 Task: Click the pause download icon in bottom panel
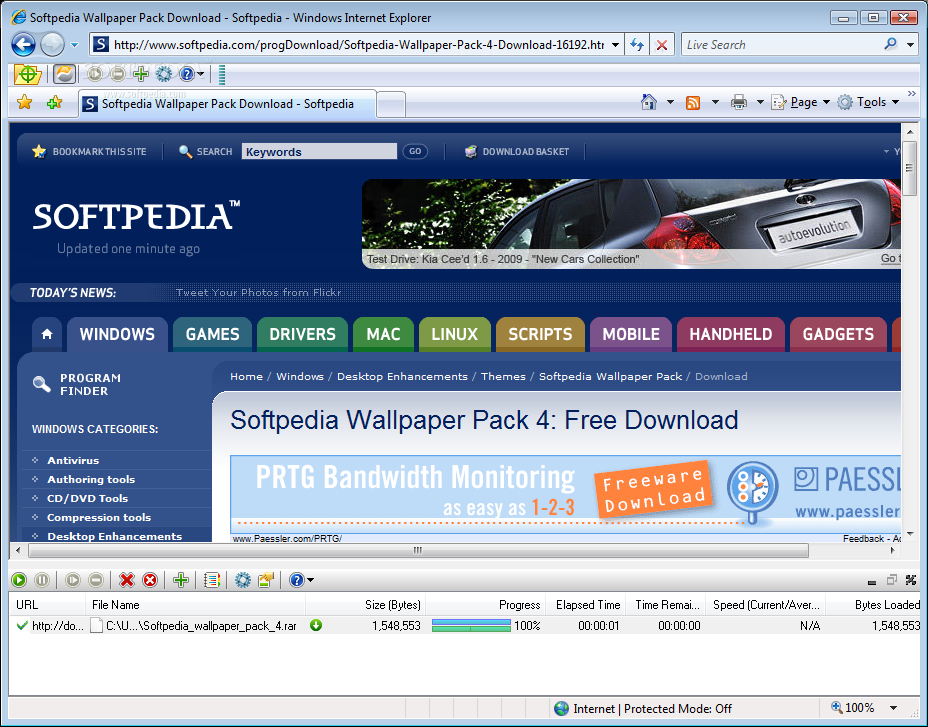pyautogui.click(x=41, y=580)
